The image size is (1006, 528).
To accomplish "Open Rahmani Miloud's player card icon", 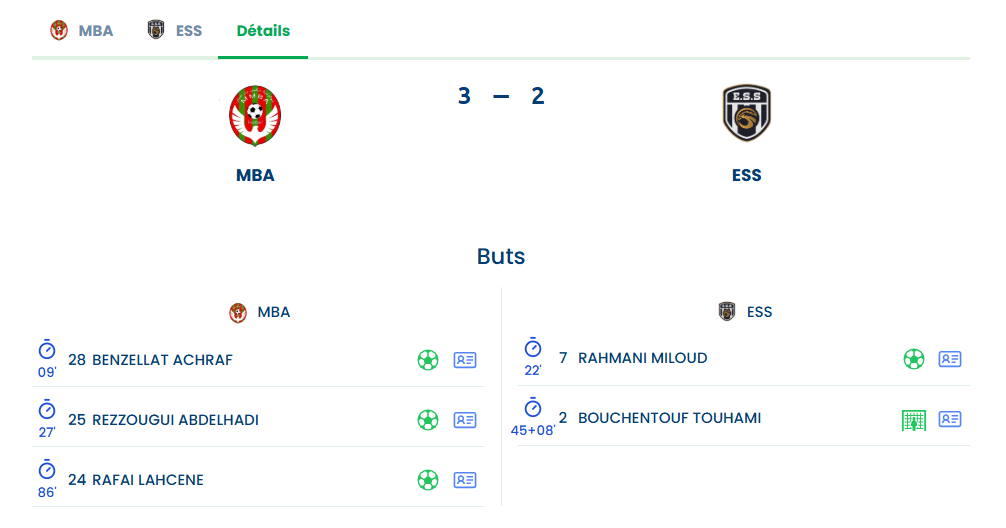I will pos(950,359).
